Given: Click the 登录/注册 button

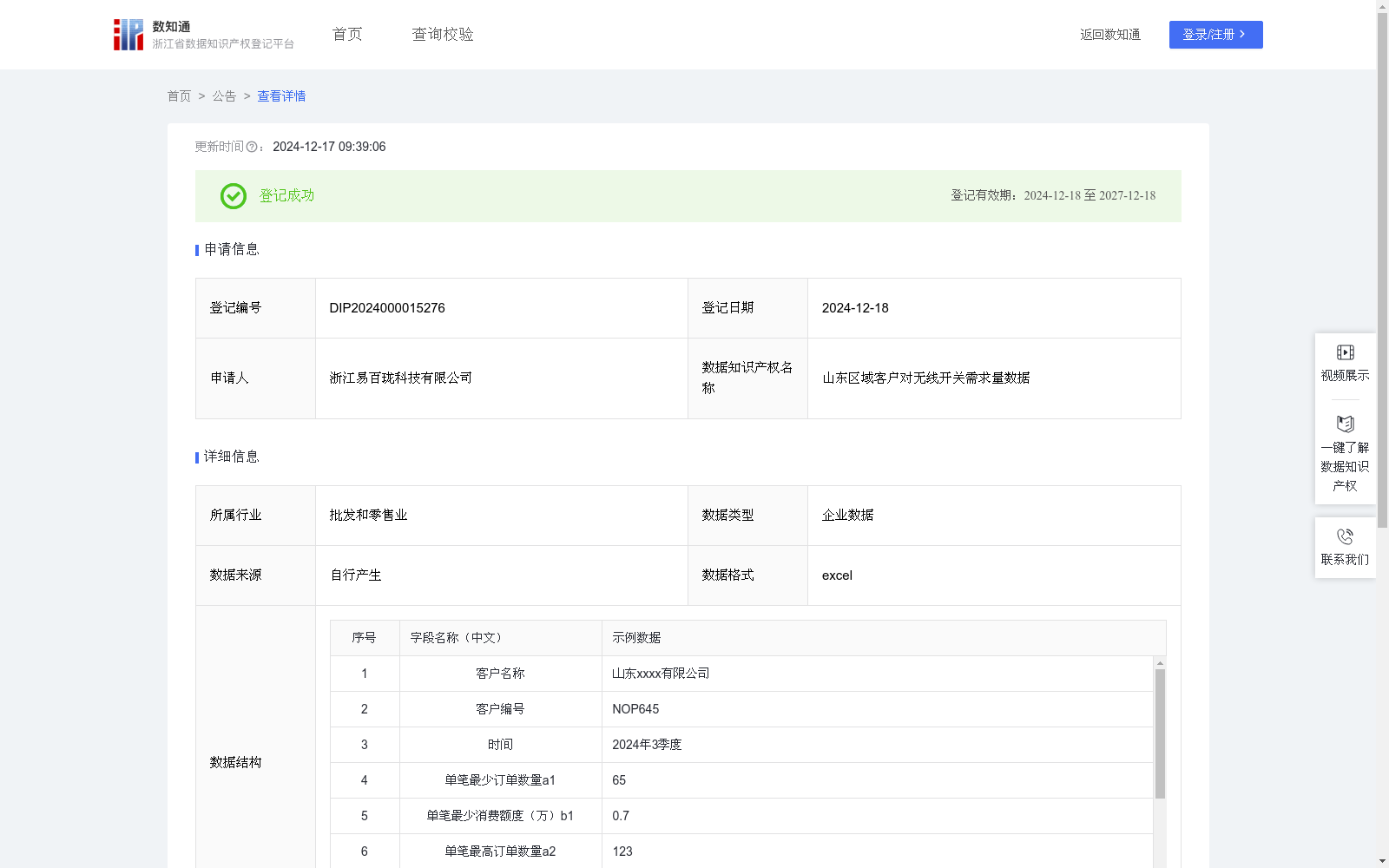Looking at the screenshot, I should pyautogui.click(x=1215, y=35).
